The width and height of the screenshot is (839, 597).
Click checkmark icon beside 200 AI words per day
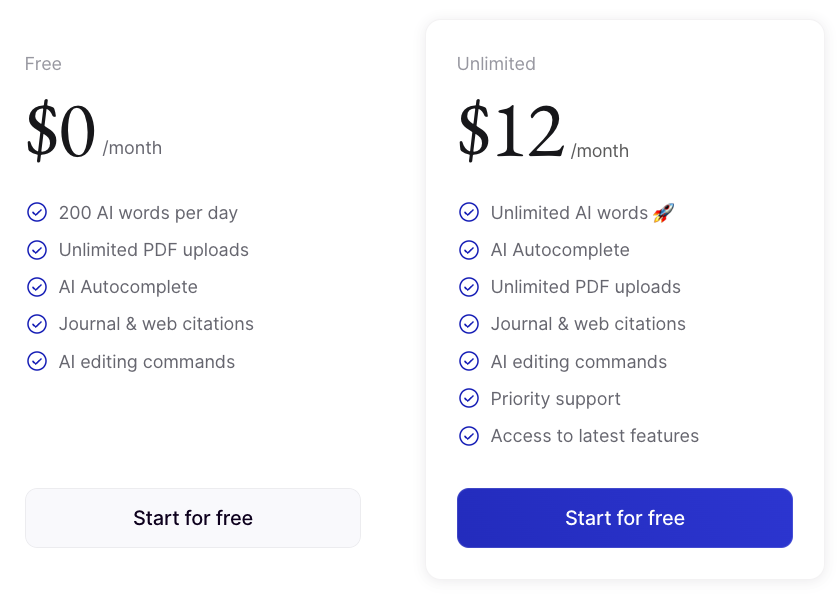point(37,212)
